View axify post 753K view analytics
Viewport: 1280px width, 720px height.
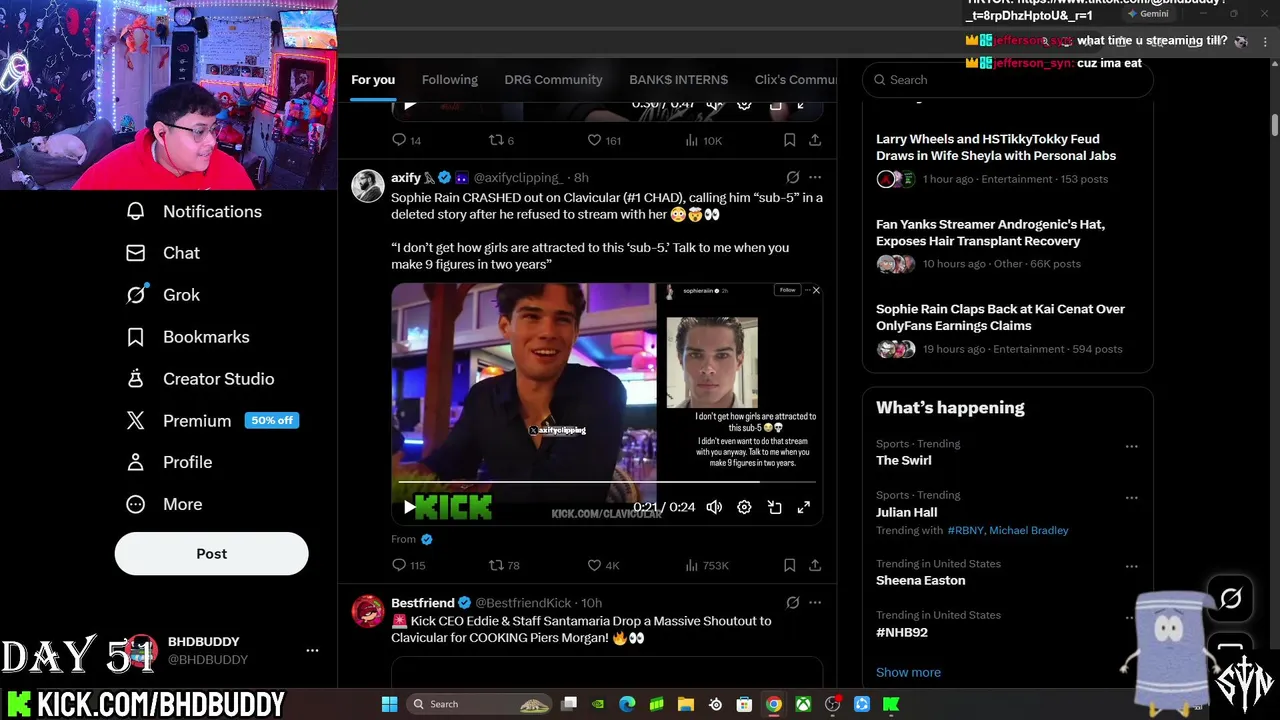706,565
